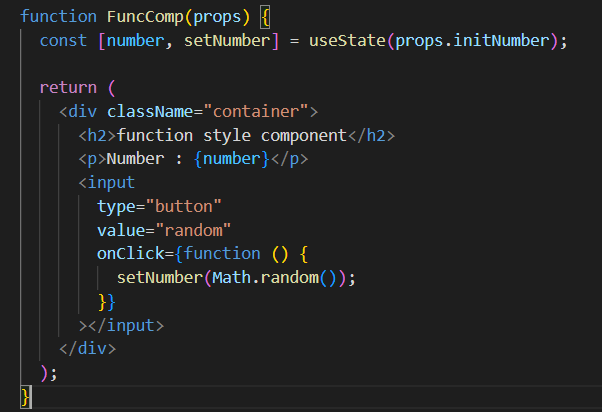Image resolution: width=602 pixels, height=412 pixels.
Task: Click the function keyword inside onClick
Action: (222, 254)
